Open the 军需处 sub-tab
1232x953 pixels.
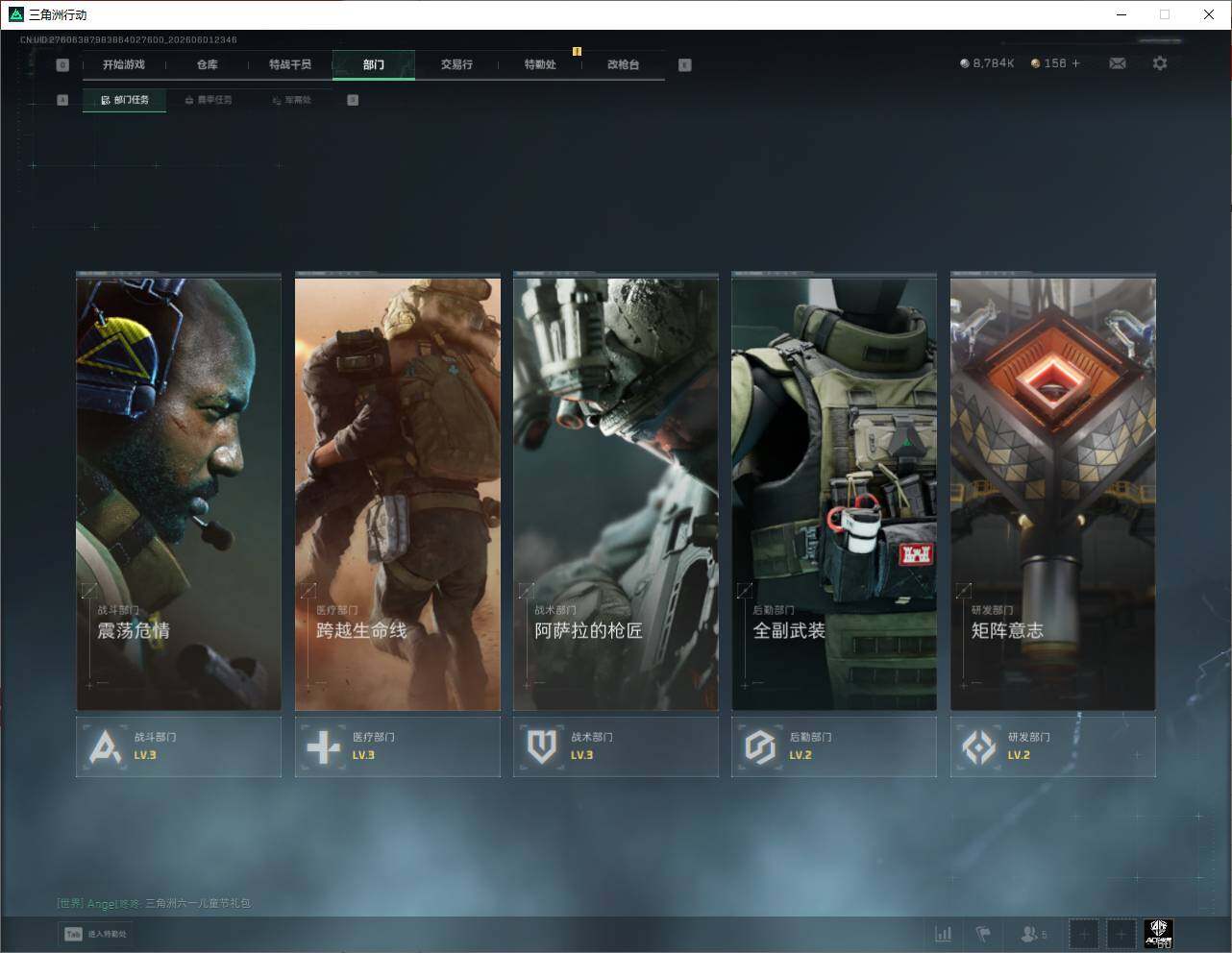(x=292, y=100)
